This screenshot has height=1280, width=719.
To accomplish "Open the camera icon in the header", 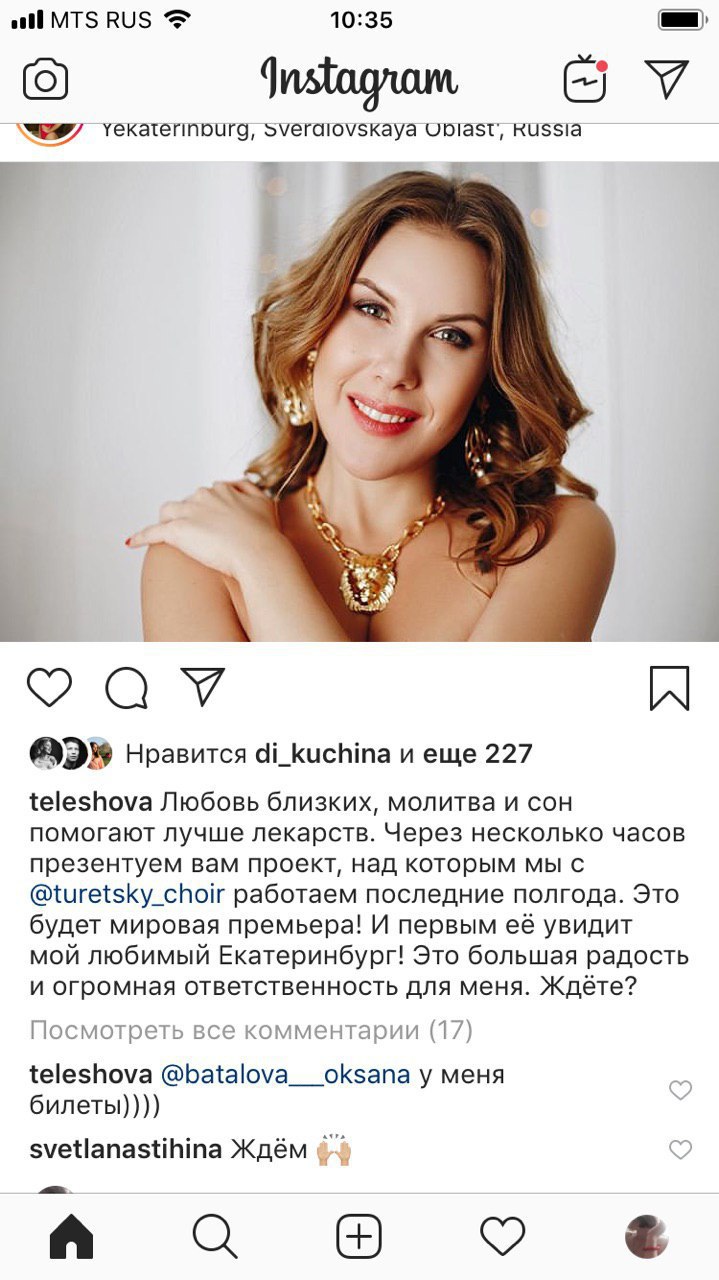I will click(45, 80).
